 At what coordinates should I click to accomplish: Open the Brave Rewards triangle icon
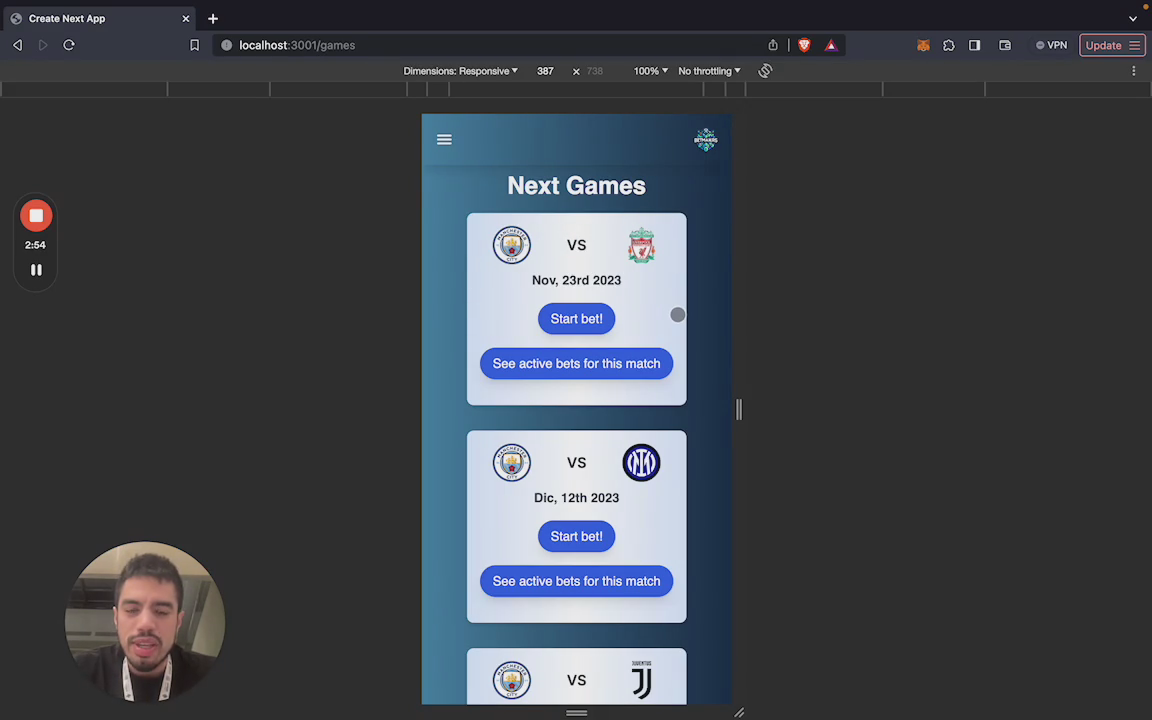point(831,46)
